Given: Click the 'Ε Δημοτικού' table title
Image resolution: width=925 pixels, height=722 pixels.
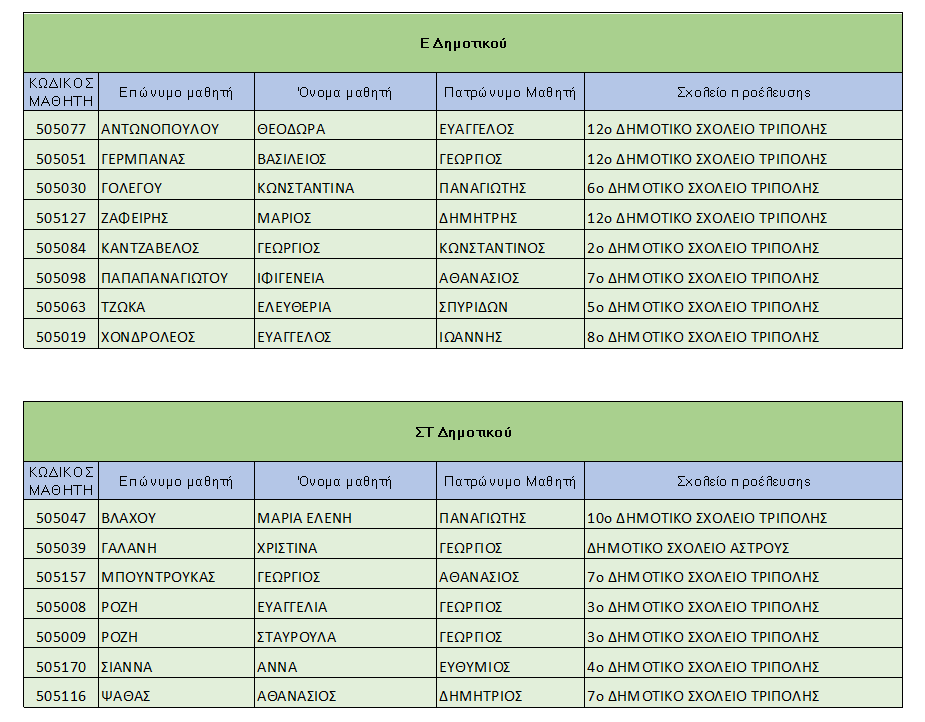Looking at the screenshot, I should coord(462,43).
